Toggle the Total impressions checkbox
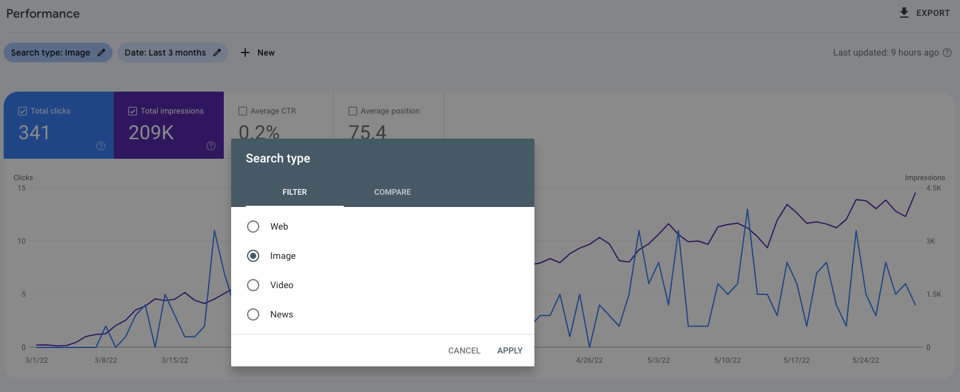960x392 pixels. coord(132,111)
